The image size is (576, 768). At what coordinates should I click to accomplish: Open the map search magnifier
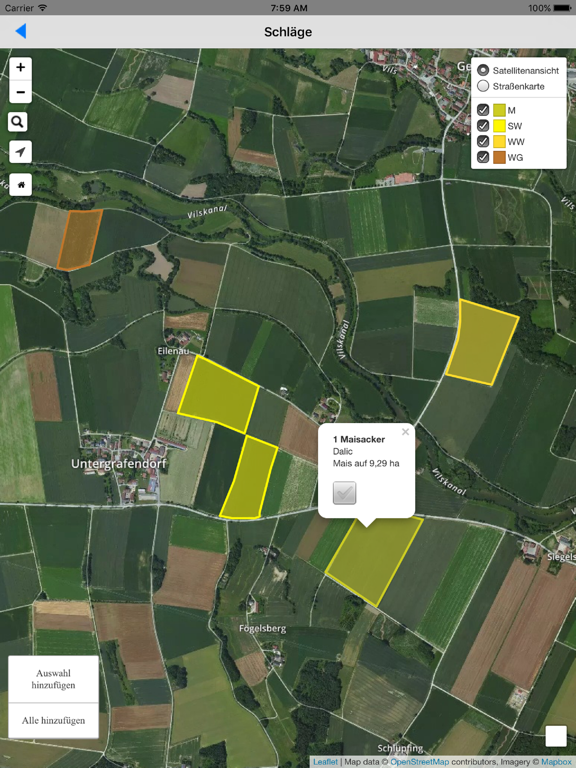[18, 122]
